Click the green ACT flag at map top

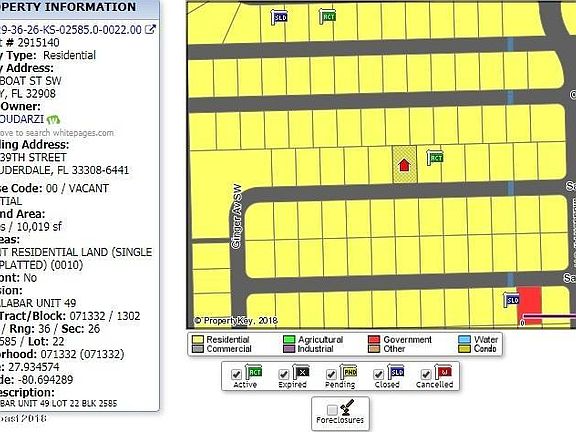tap(327, 17)
